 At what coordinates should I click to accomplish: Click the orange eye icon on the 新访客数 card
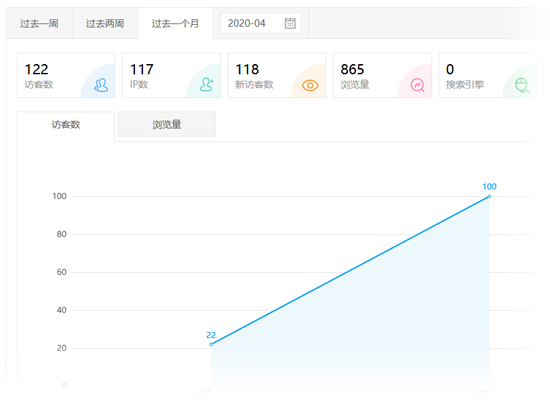310,85
